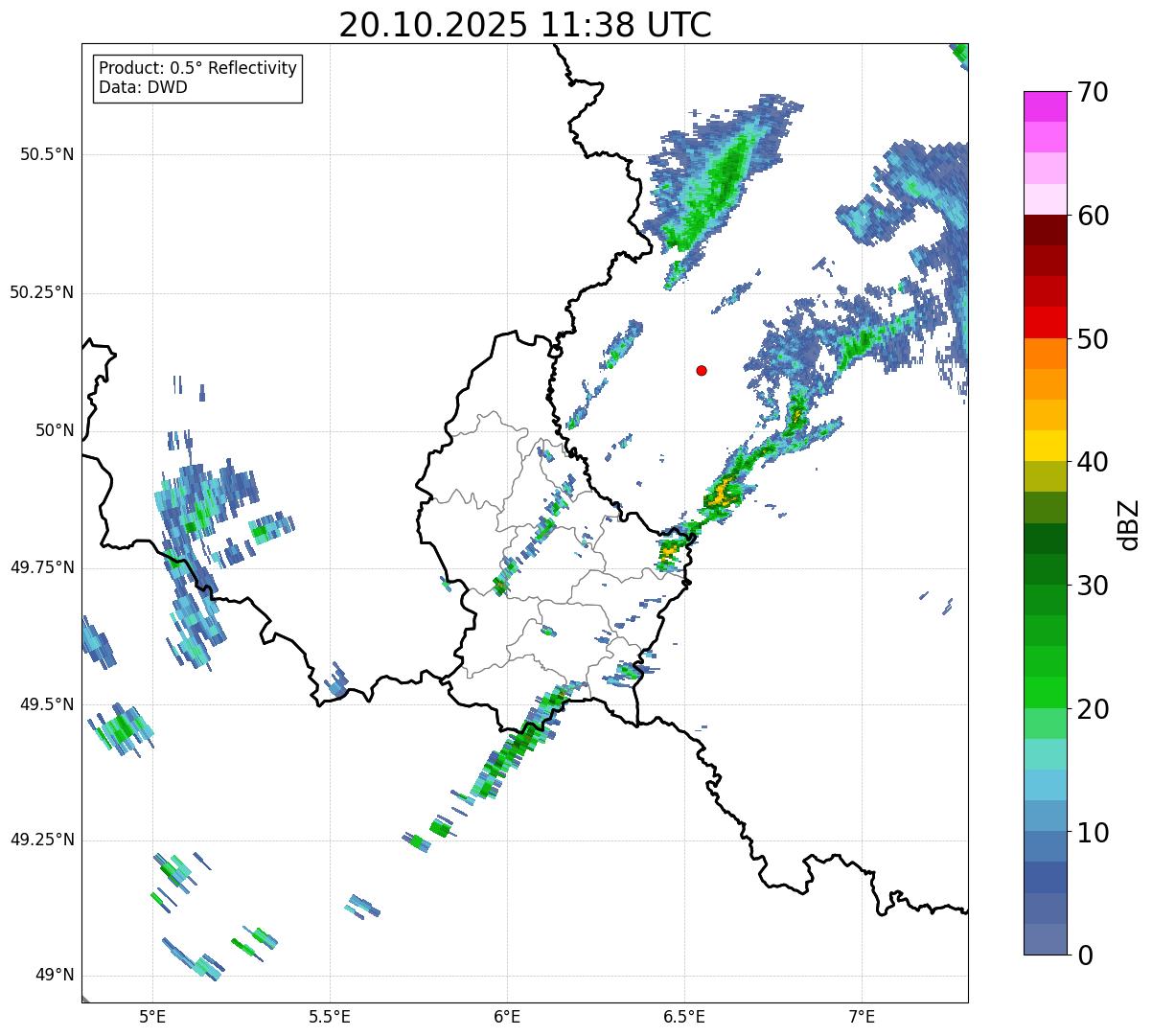Click the 30 colorbar tick label
Viewport: 1152px width, 1036px height.
1093,586
